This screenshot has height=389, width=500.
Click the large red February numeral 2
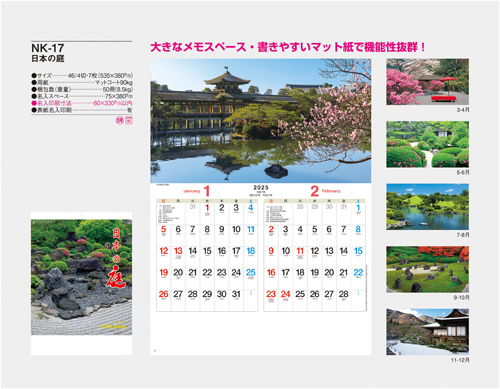[x=314, y=191]
